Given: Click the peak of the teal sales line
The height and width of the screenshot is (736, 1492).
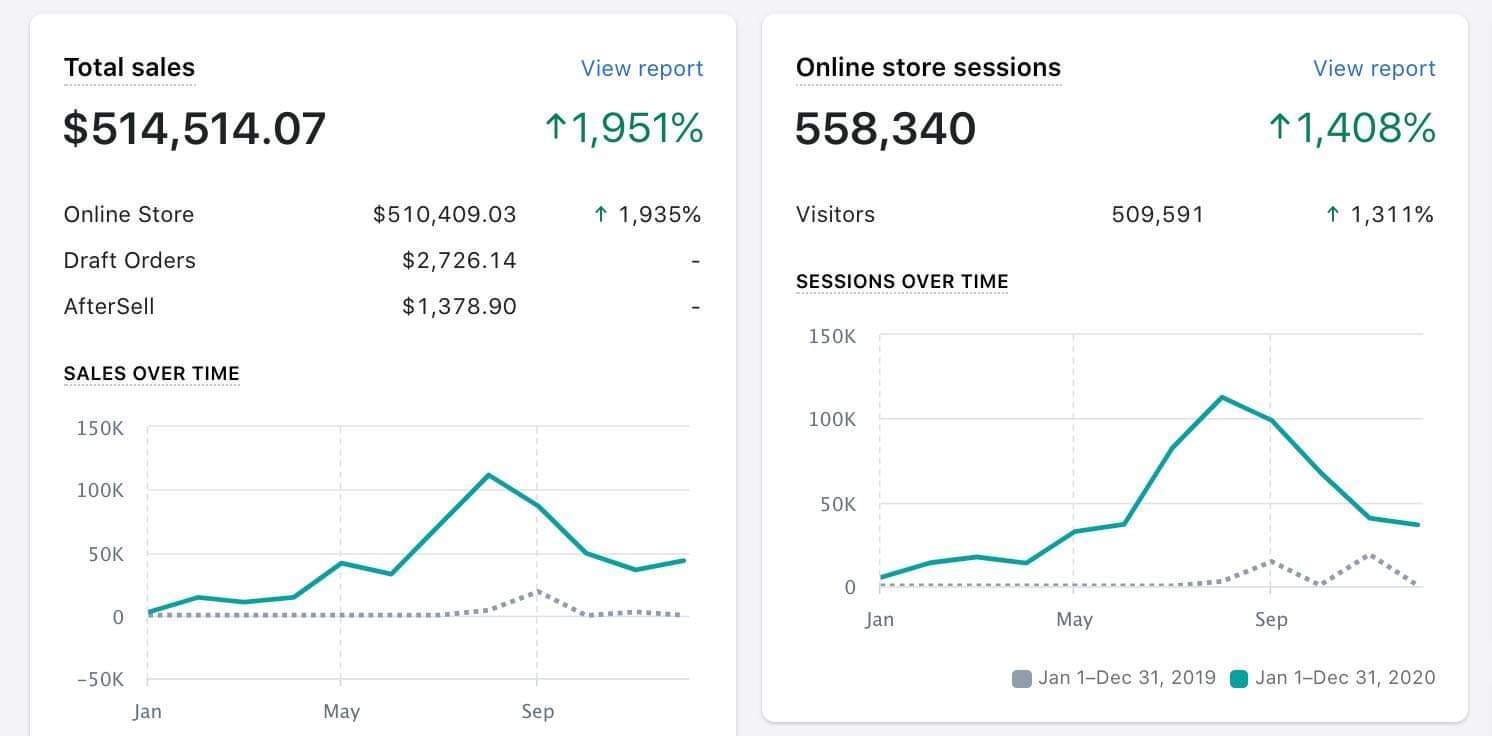Looking at the screenshot, I should (x=488, y=474).
